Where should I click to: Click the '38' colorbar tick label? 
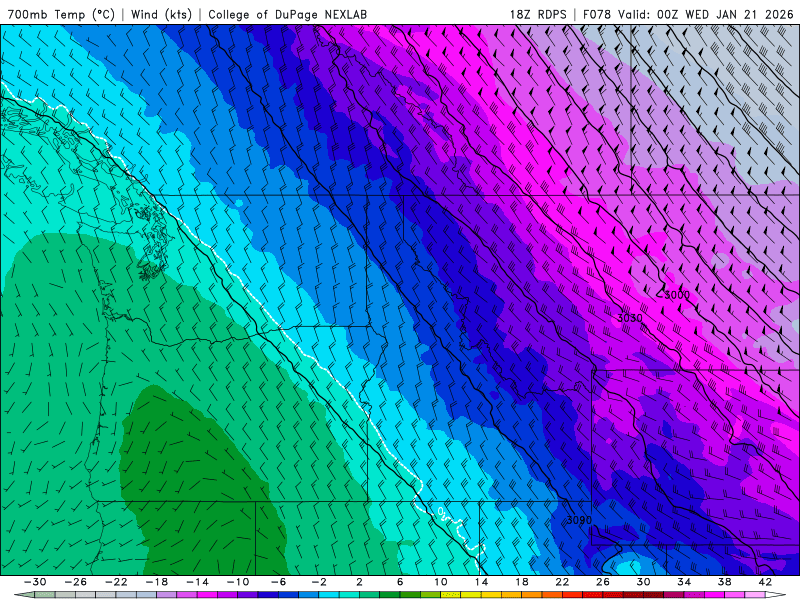pos(724,582)
